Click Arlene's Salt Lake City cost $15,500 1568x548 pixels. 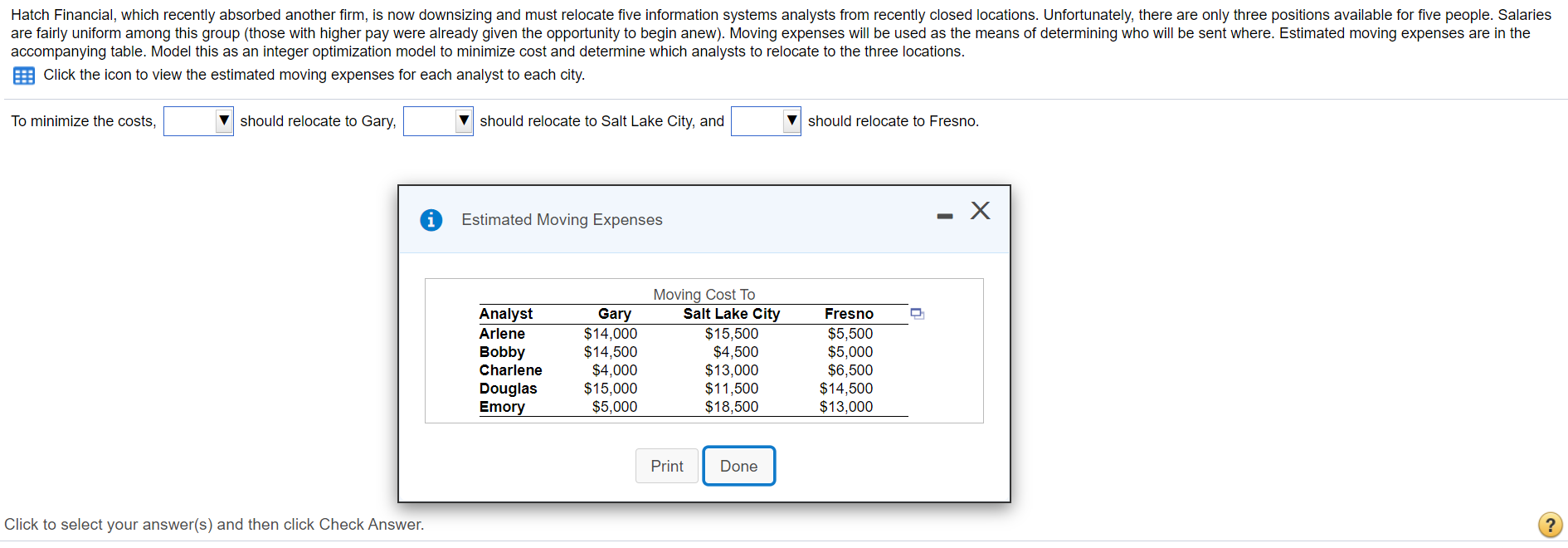coord(732,334)
